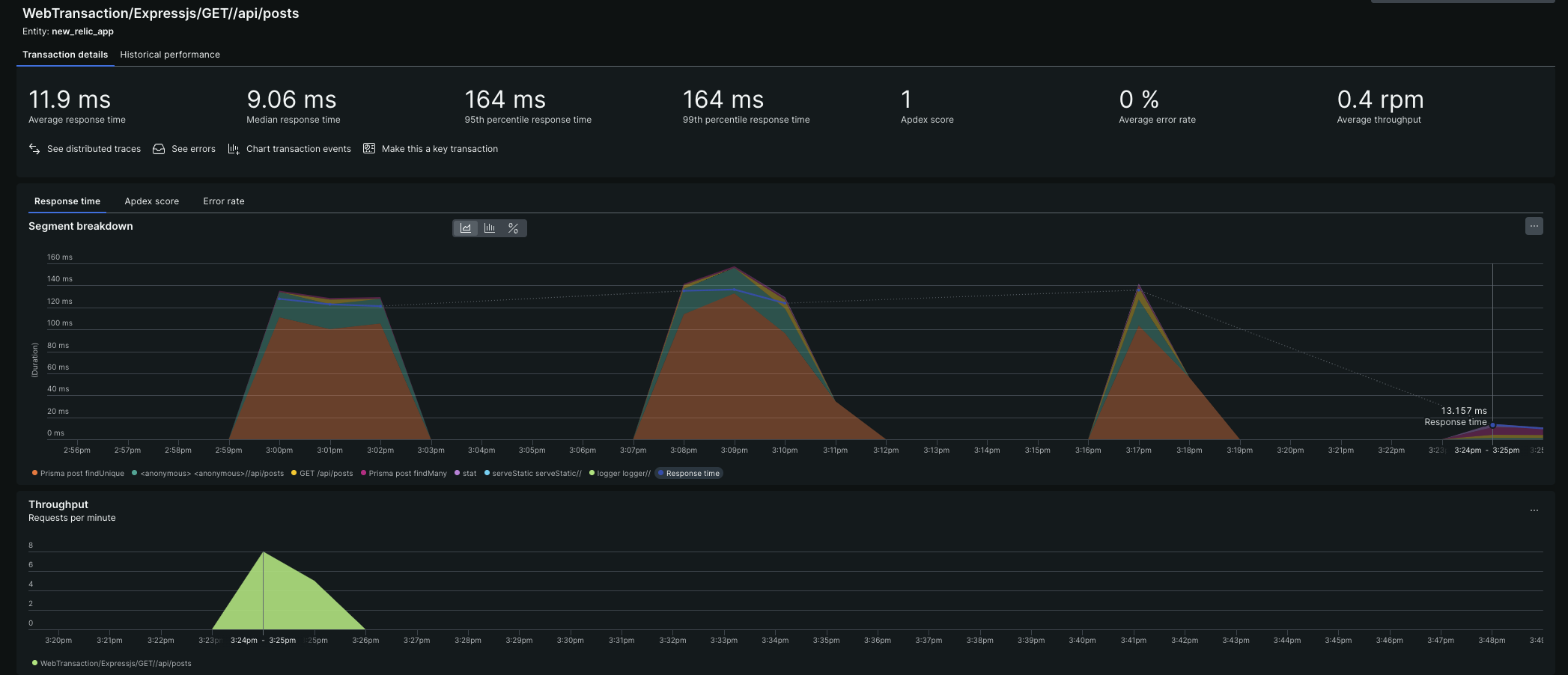Click the distributed traces arrows icon
Viewport: 1568px width, 675px height.
pos(34,149)
